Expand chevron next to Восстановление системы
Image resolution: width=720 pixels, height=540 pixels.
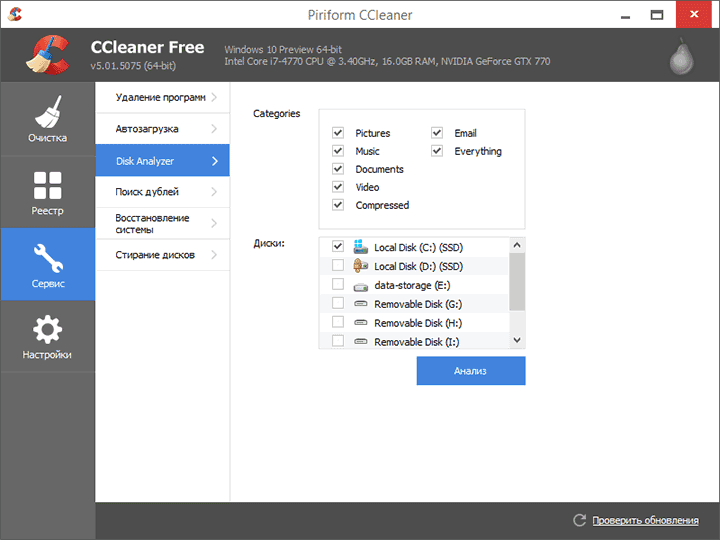pos(214,223)
